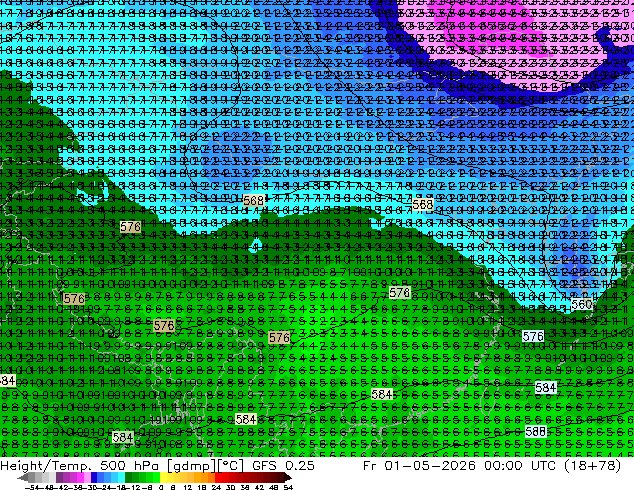Click the darkest green legend swatch

(129, 477)
